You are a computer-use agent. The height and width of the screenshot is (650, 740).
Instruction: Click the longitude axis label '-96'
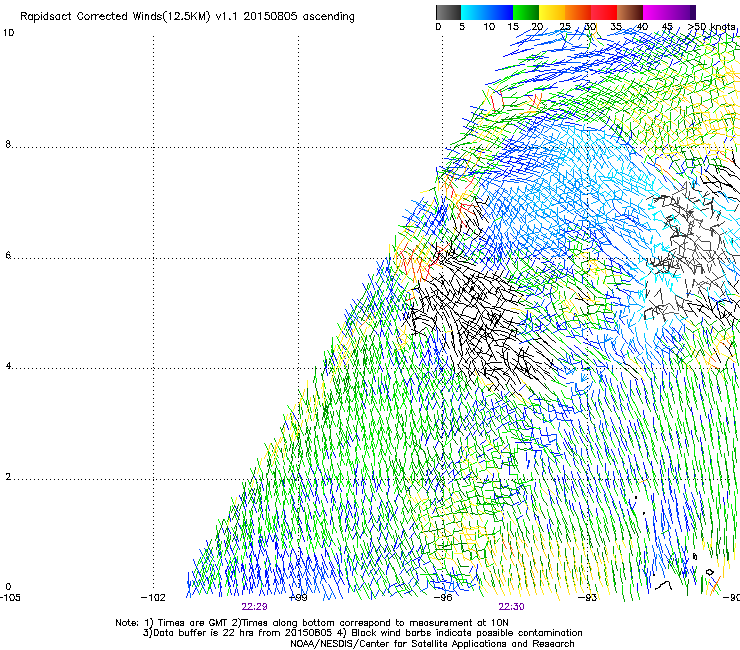pos(443,598)
